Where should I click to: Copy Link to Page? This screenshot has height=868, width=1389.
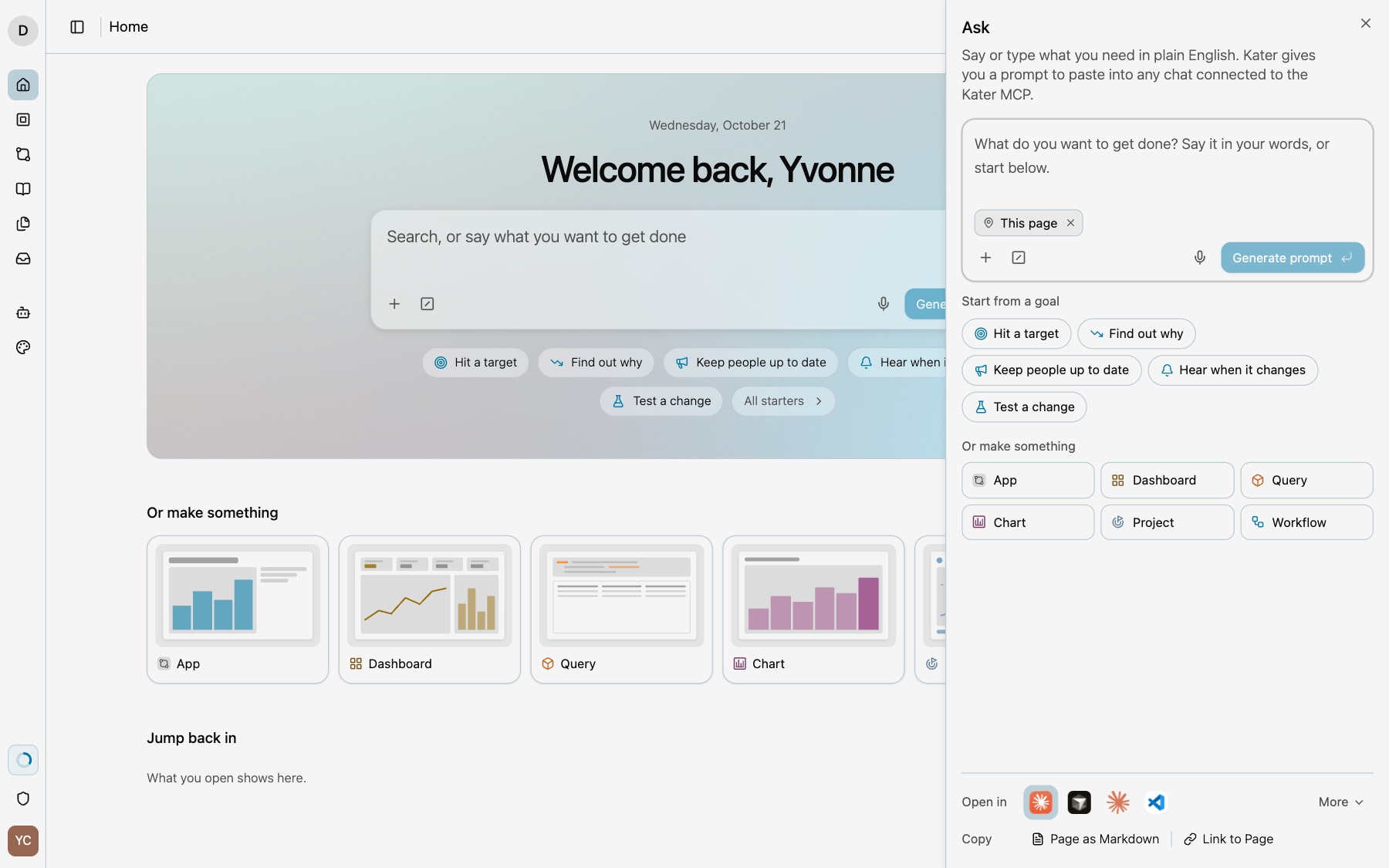click(x=1228, y=839)
